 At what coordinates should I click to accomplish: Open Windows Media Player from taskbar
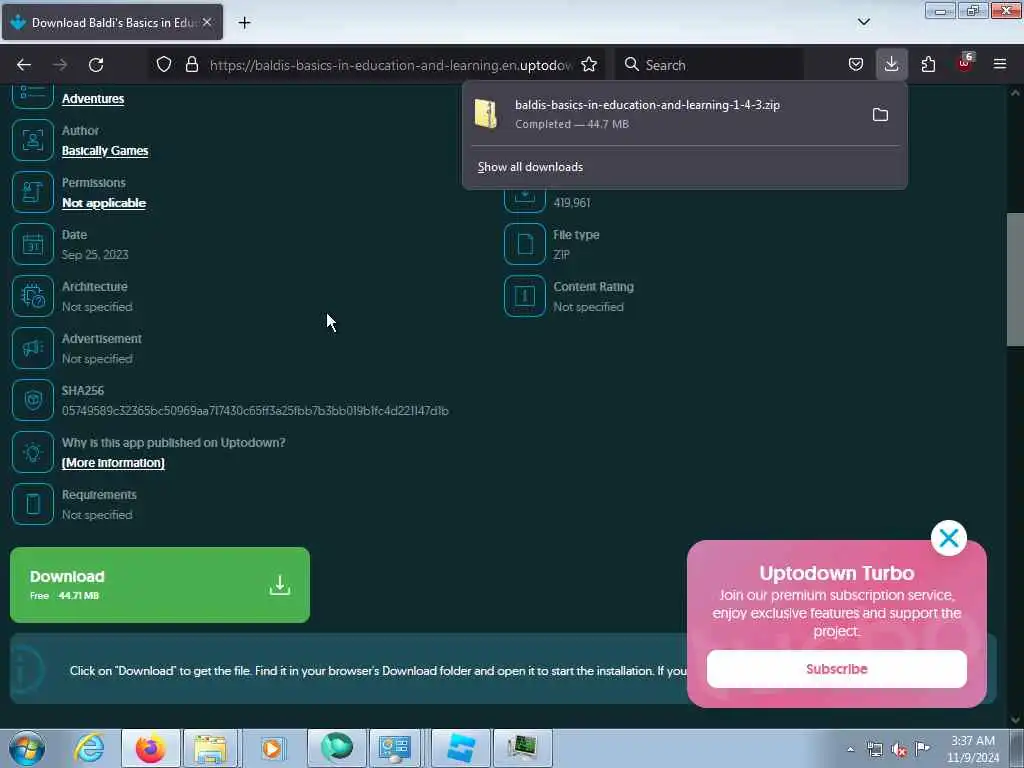[272, 748]
